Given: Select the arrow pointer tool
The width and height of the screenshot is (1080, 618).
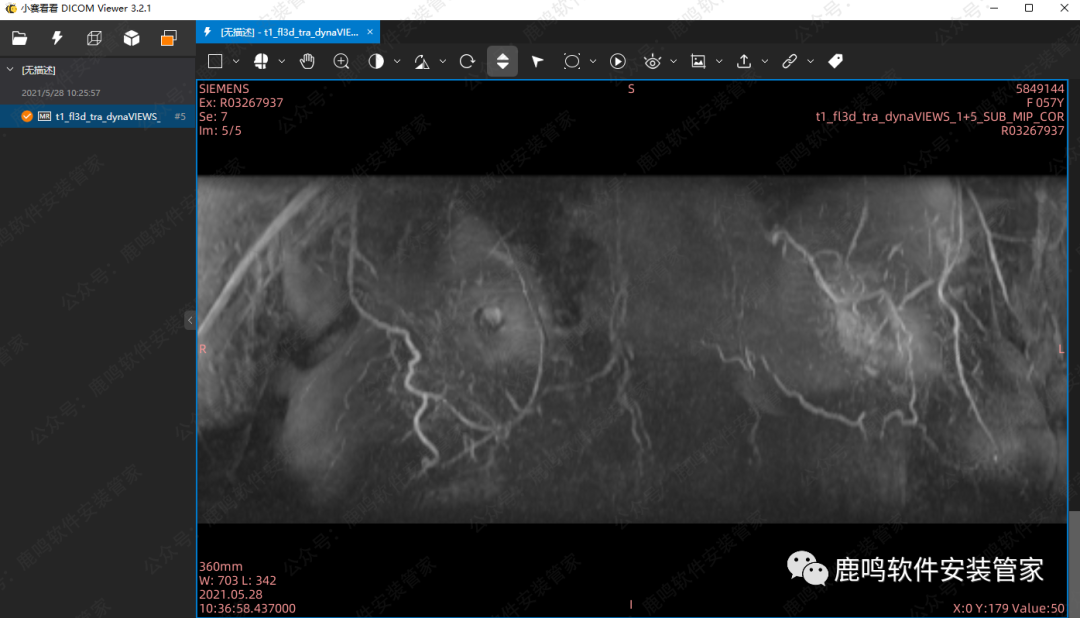Looking at the screenshot, I should (x=537, y=61).
